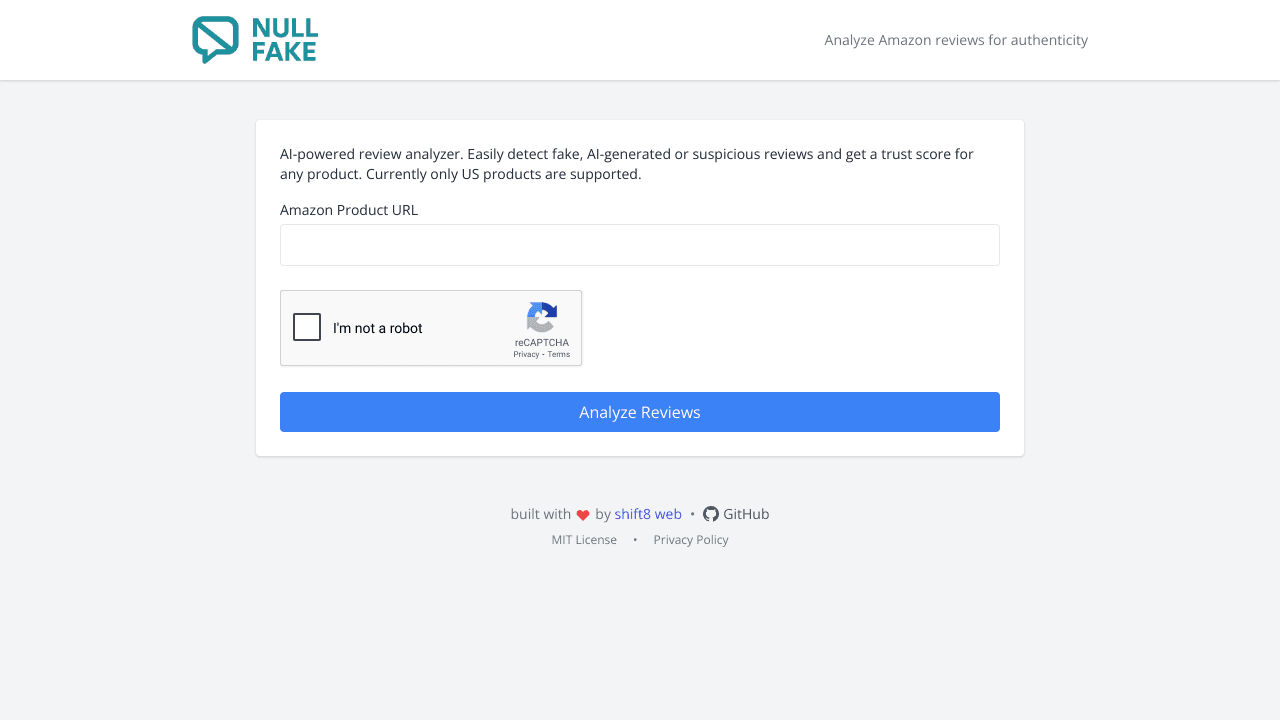
Task: Click the red heart icon in footer
Action: (x=583, y=515)
